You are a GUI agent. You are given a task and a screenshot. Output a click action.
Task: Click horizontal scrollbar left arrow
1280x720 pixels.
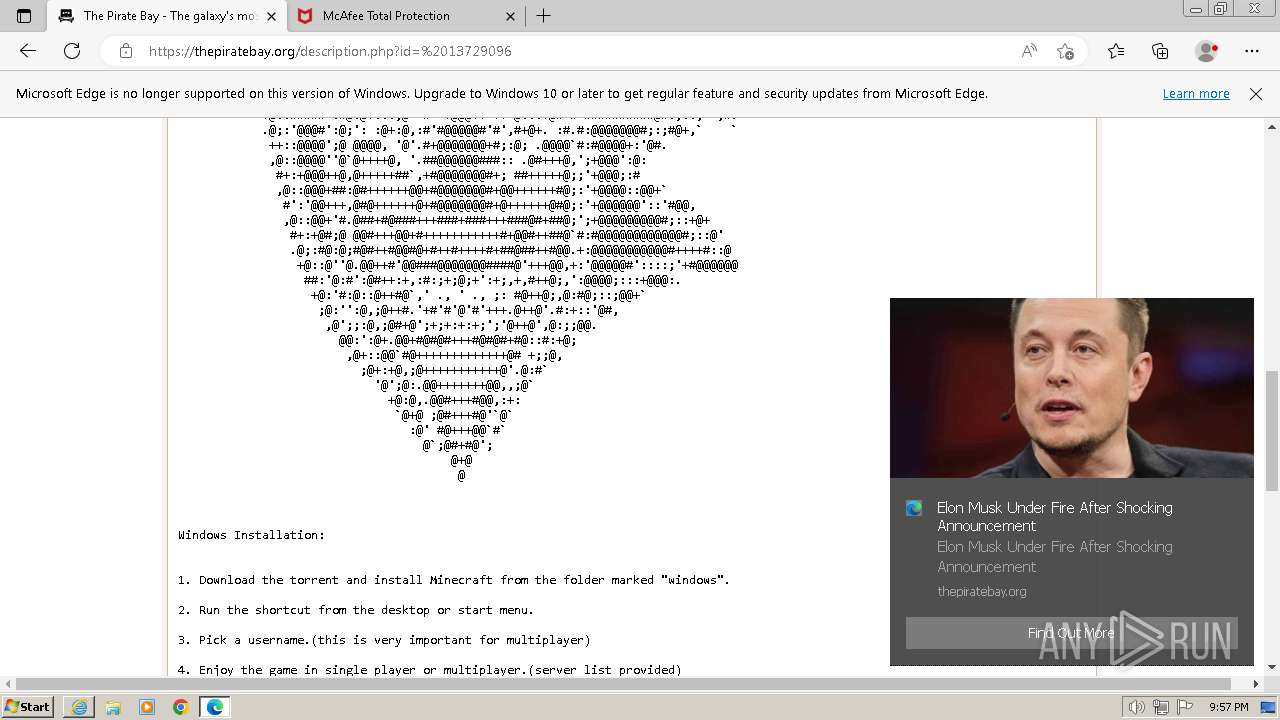tap(8, 684)
